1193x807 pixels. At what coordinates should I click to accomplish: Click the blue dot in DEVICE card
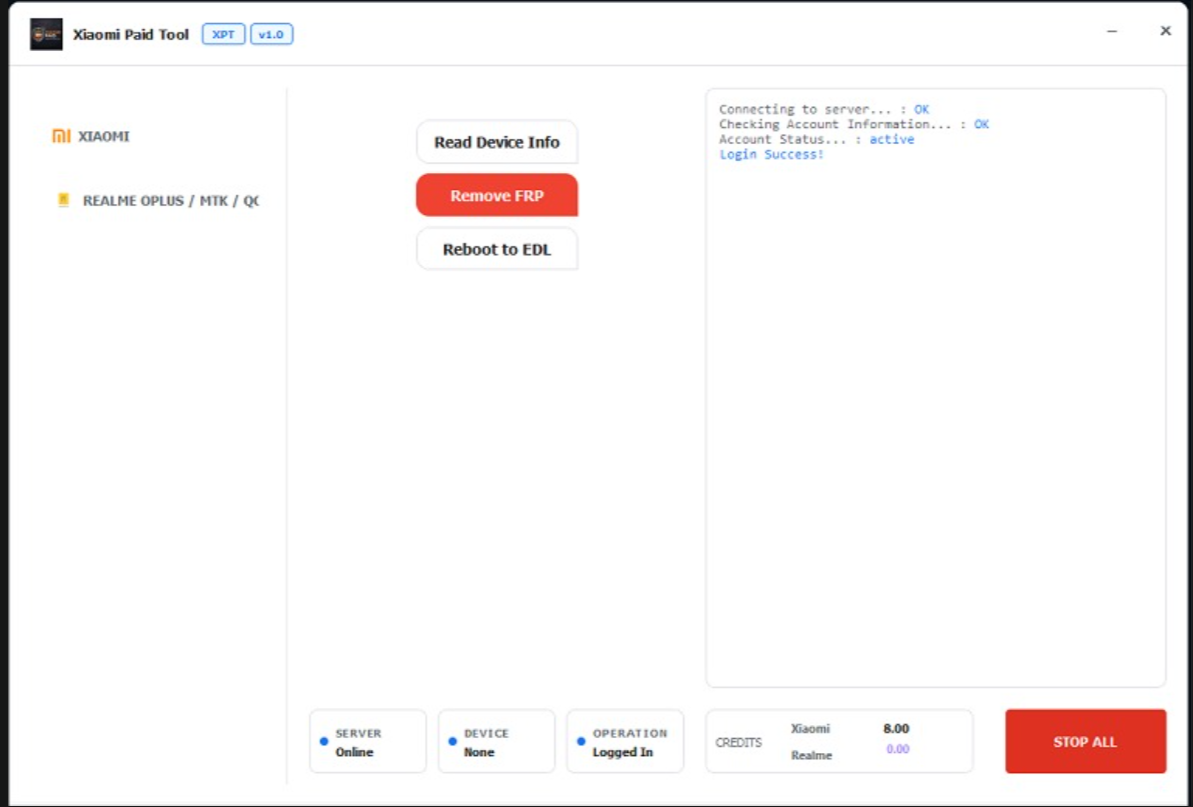pos(453,742)
